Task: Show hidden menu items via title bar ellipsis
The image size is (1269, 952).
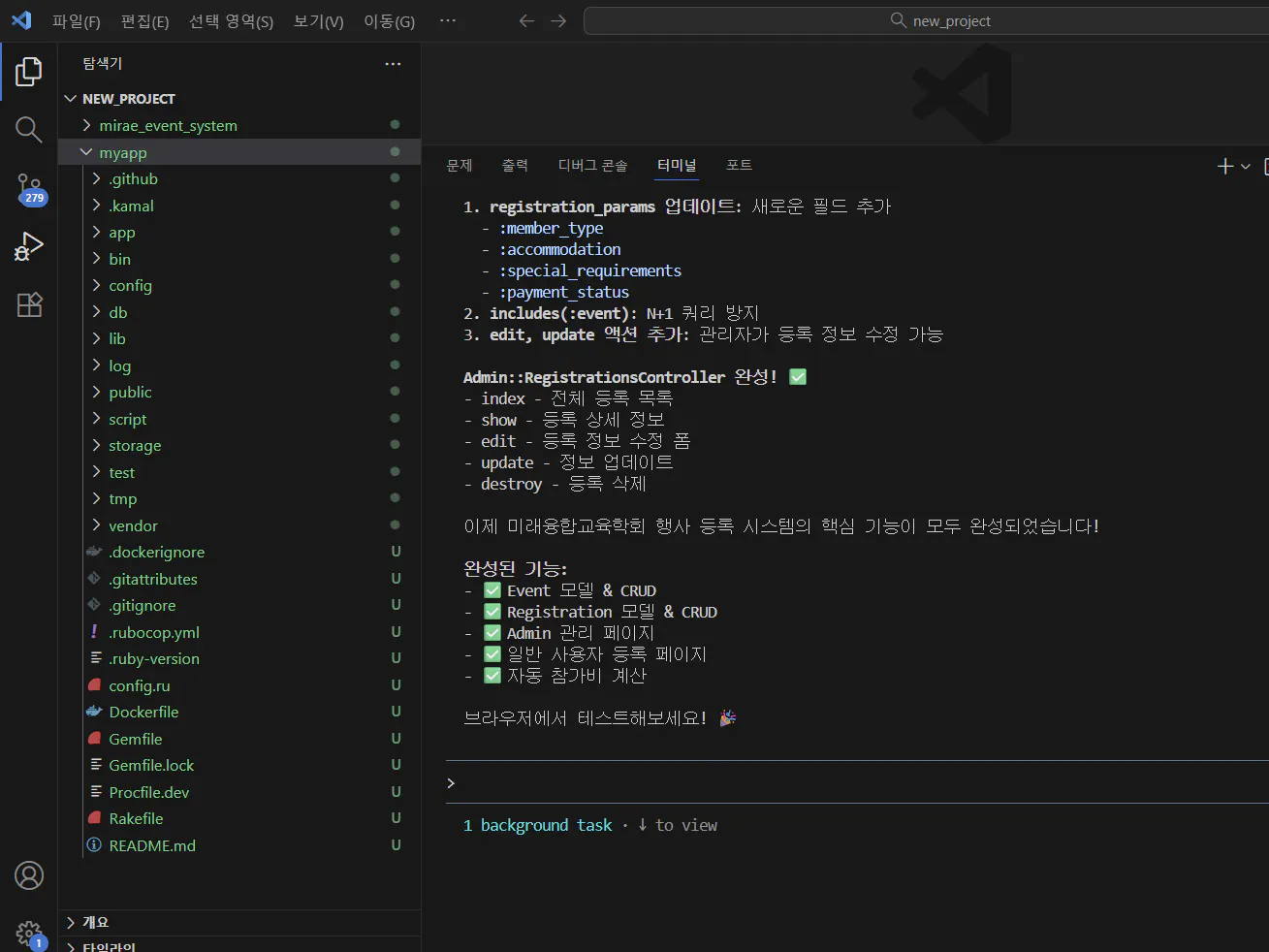Action: click(x=447, y=20)
